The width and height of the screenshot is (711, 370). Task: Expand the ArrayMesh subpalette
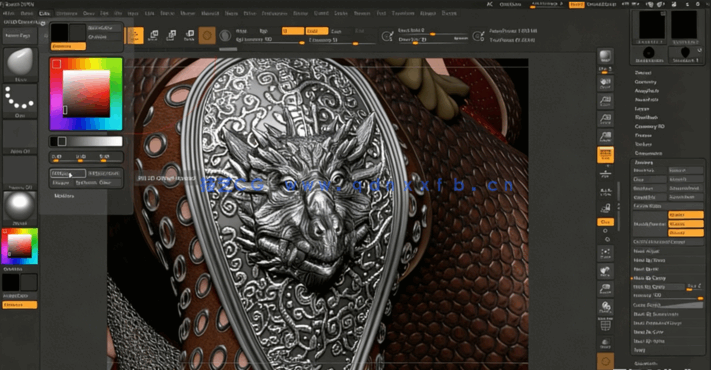coord(647,91)
